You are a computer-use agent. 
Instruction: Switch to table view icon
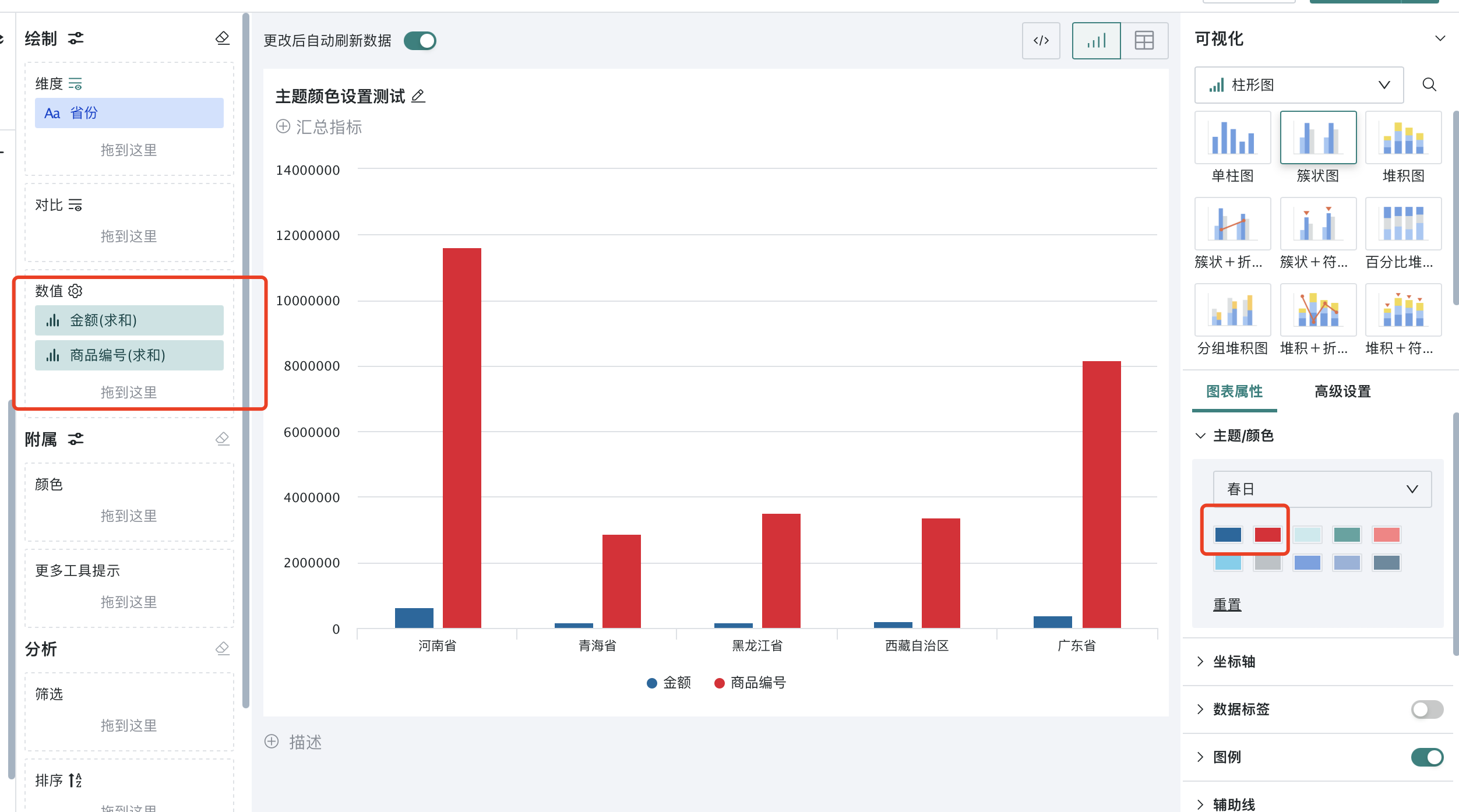coord(1144,41)
